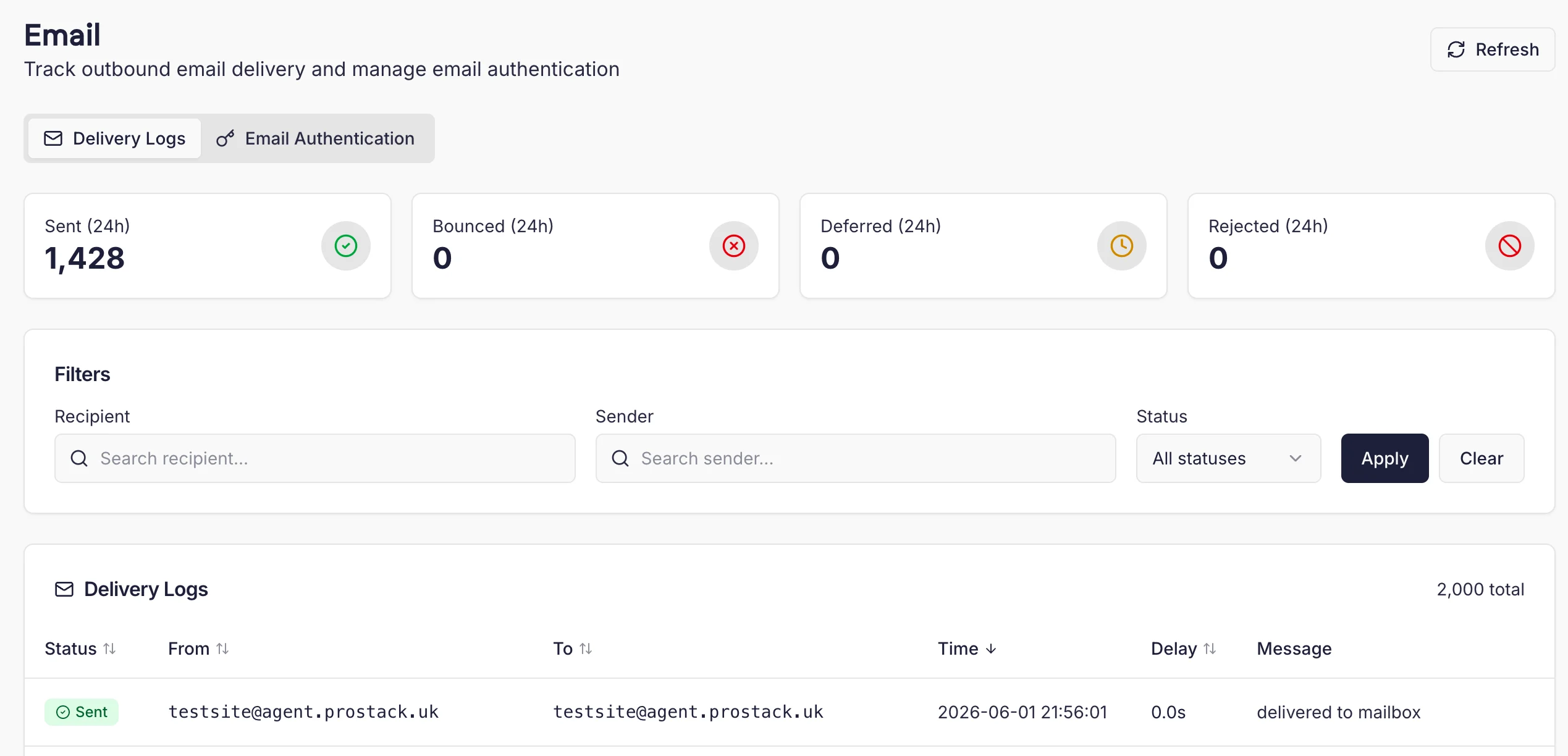The height and width of the screenshot is (756, 1568).
Task: Focus the Search sender input field
Action: [x=856, y=458]
